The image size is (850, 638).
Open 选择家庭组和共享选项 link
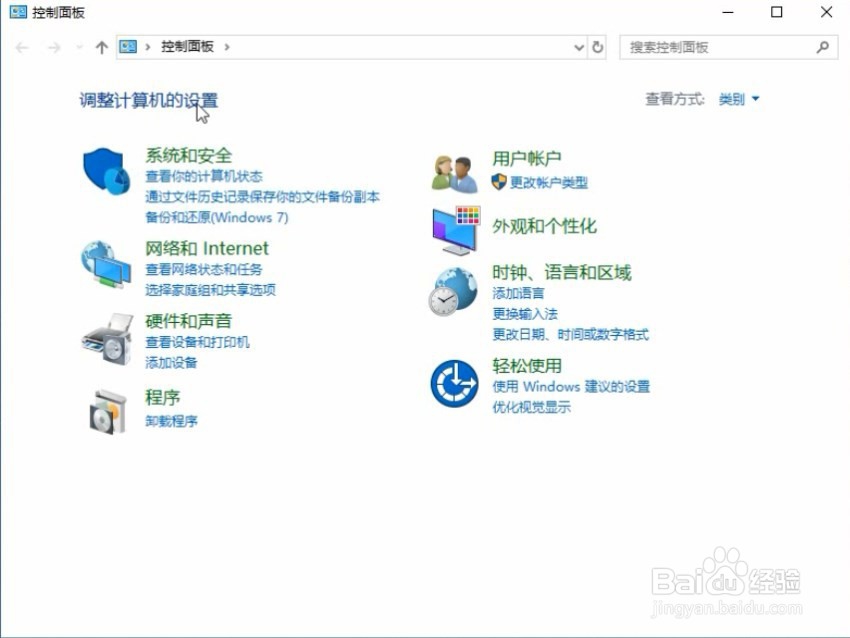tap(210, 290)
